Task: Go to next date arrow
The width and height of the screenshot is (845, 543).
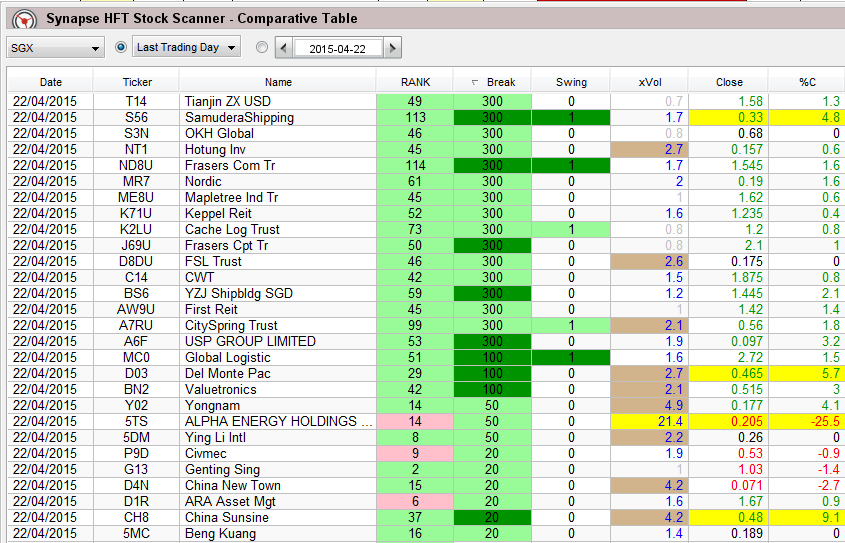Action: [x=393, y=48]
